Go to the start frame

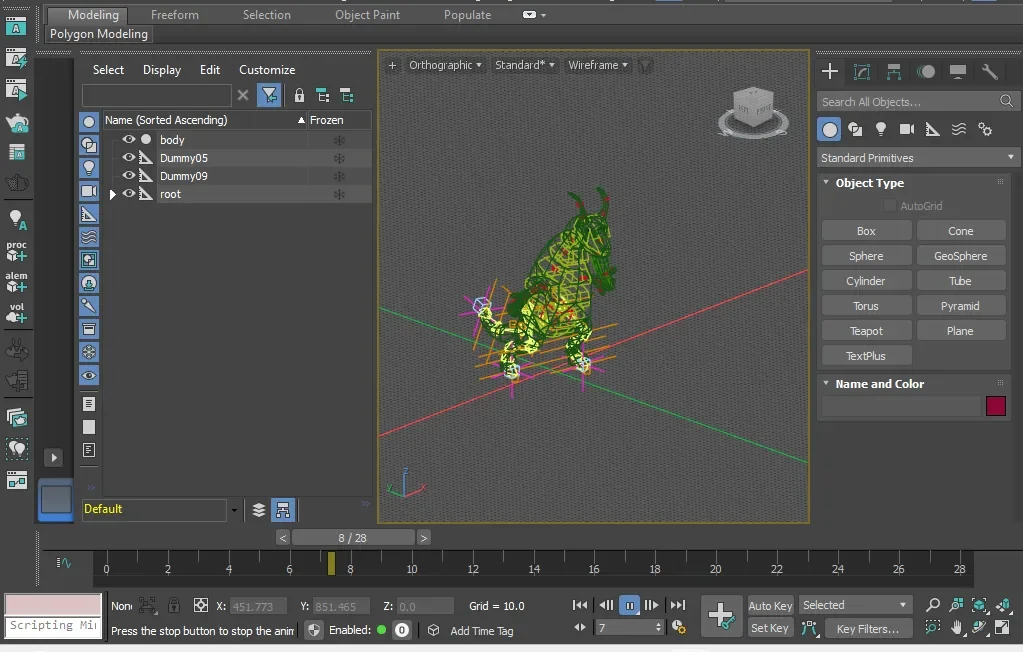[x=579, y=605]
